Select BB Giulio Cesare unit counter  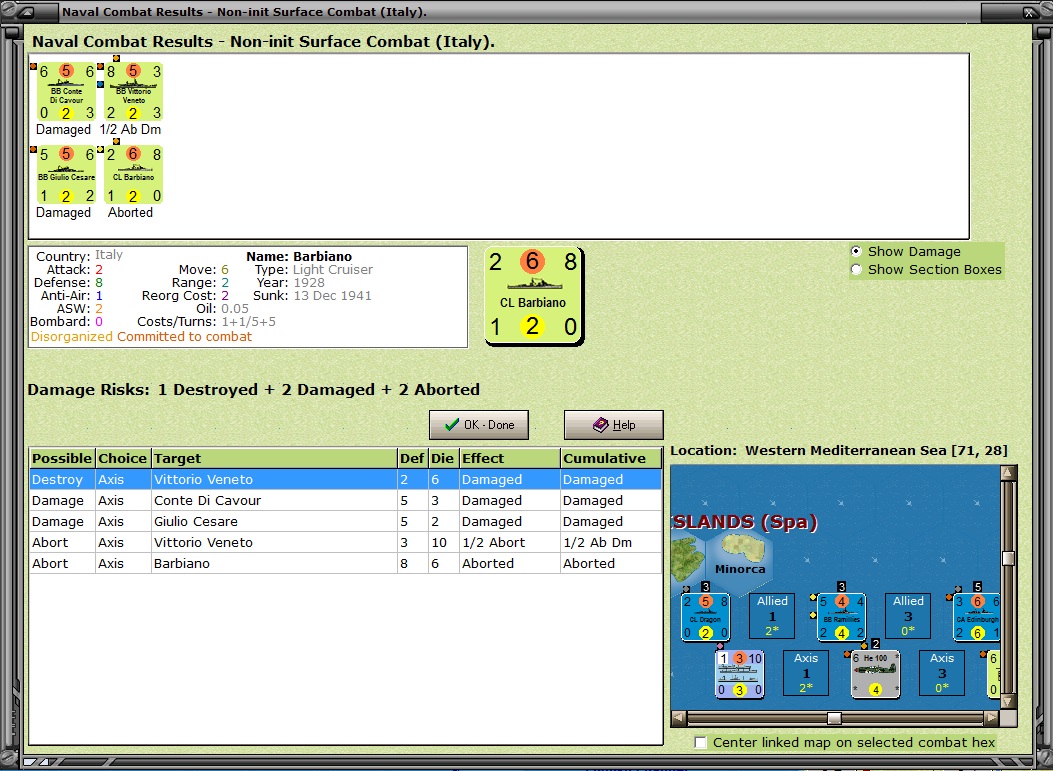66,175
